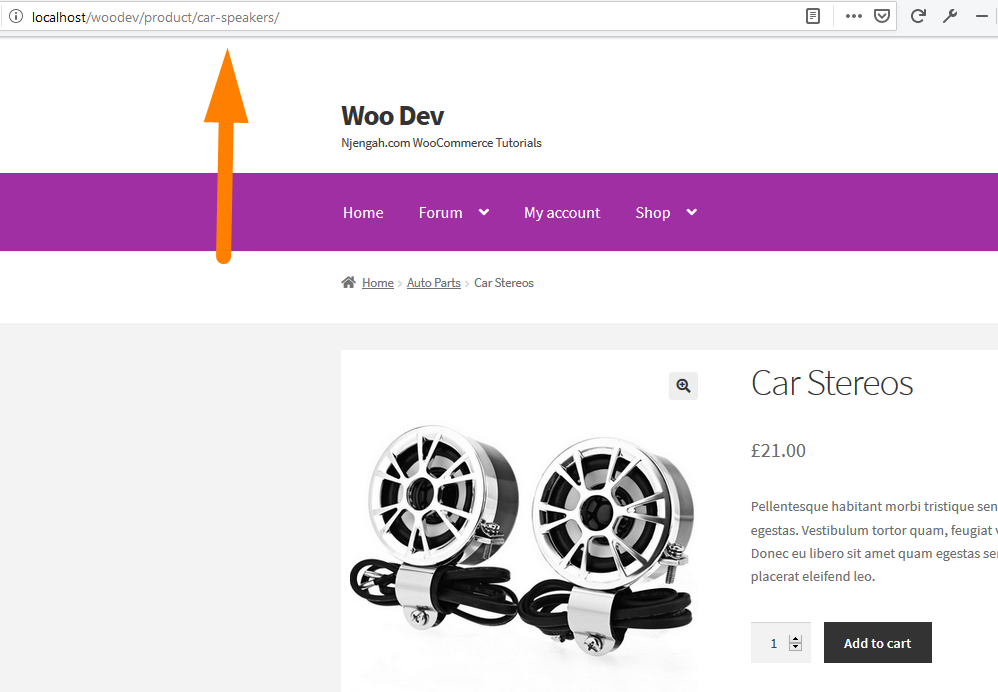This screenshot has height=692, width=998.
Task: Increase quantity with the up arrow
Action: pos(796,639)
